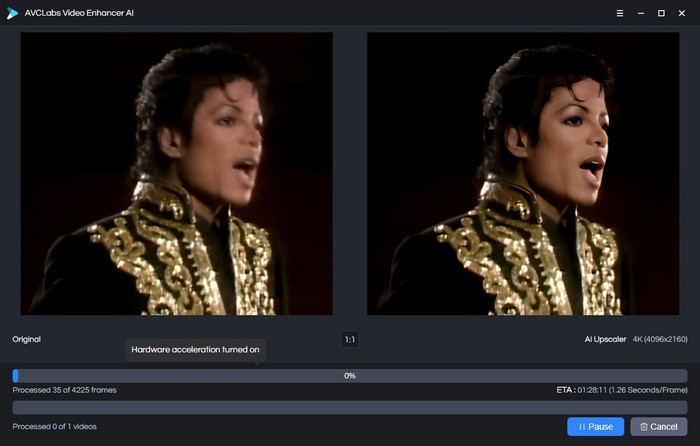Click the Hardware acceleration turned on tooltip
Screen dimensions: 700x446
195,350
